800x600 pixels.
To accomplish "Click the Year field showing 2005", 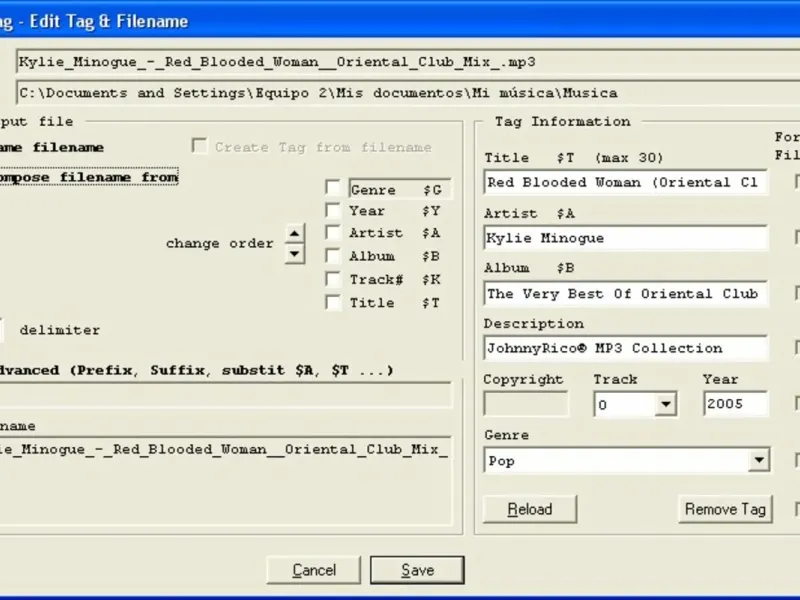I will coord(735,404).
